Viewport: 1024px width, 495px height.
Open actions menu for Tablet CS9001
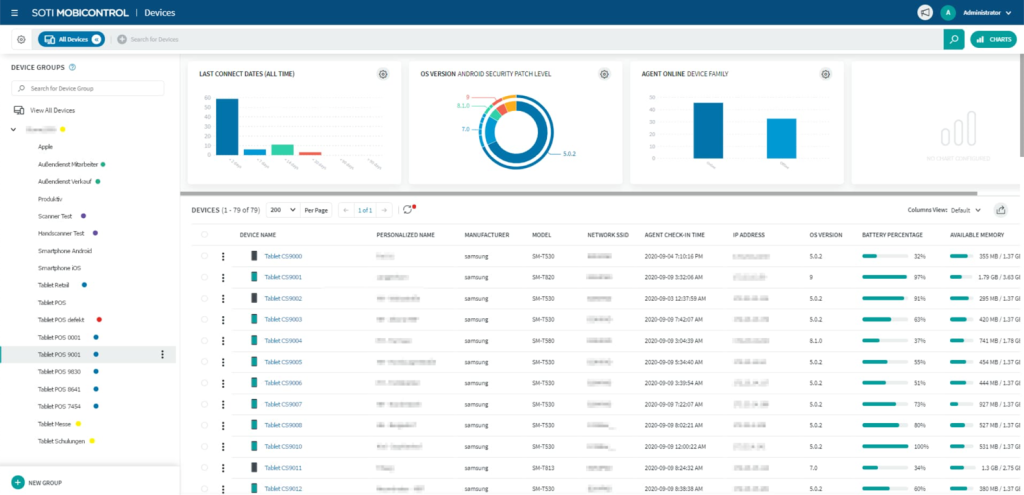click(x=223, y=278)
